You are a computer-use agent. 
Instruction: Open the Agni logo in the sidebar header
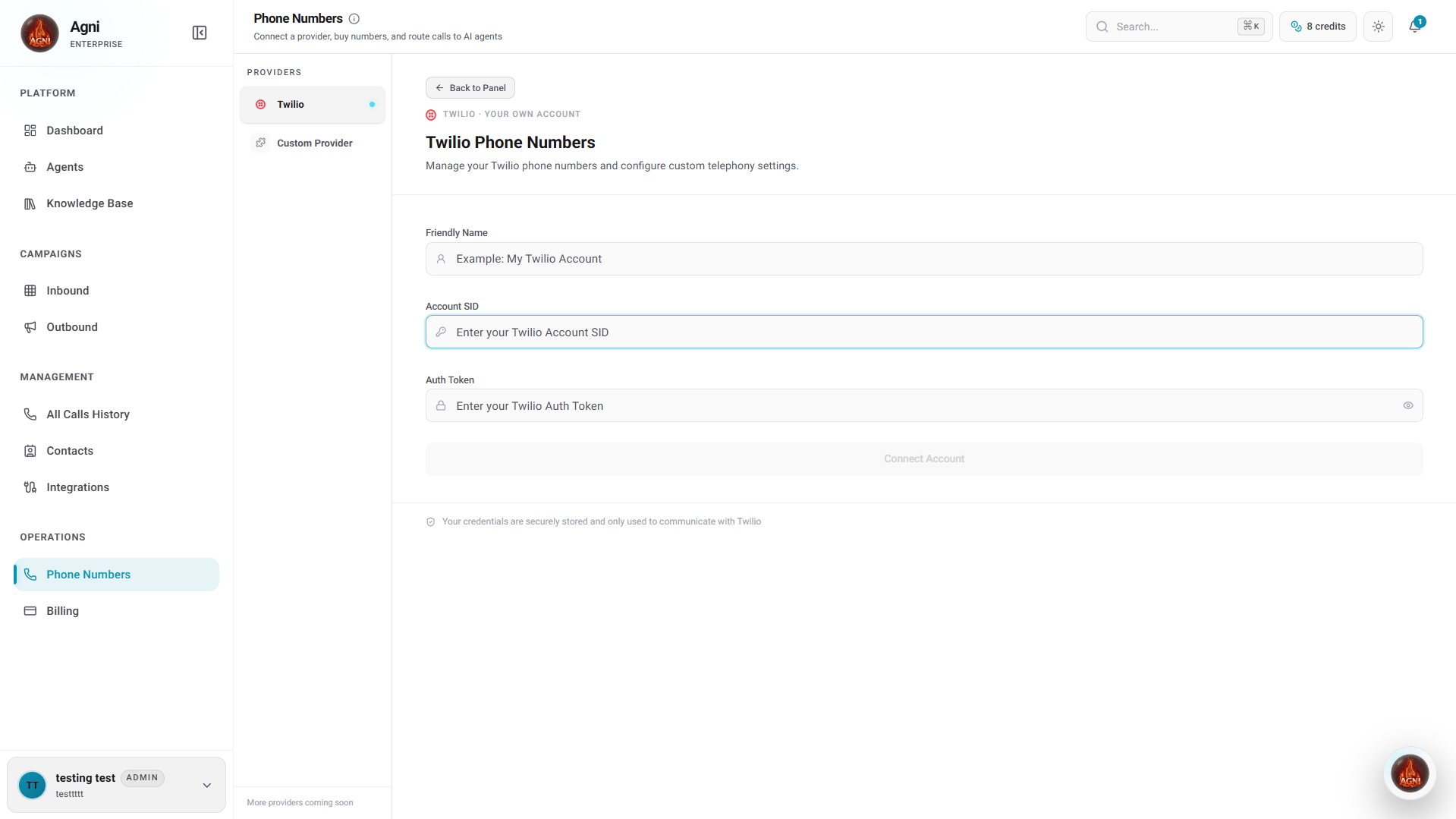pos(39,33)
